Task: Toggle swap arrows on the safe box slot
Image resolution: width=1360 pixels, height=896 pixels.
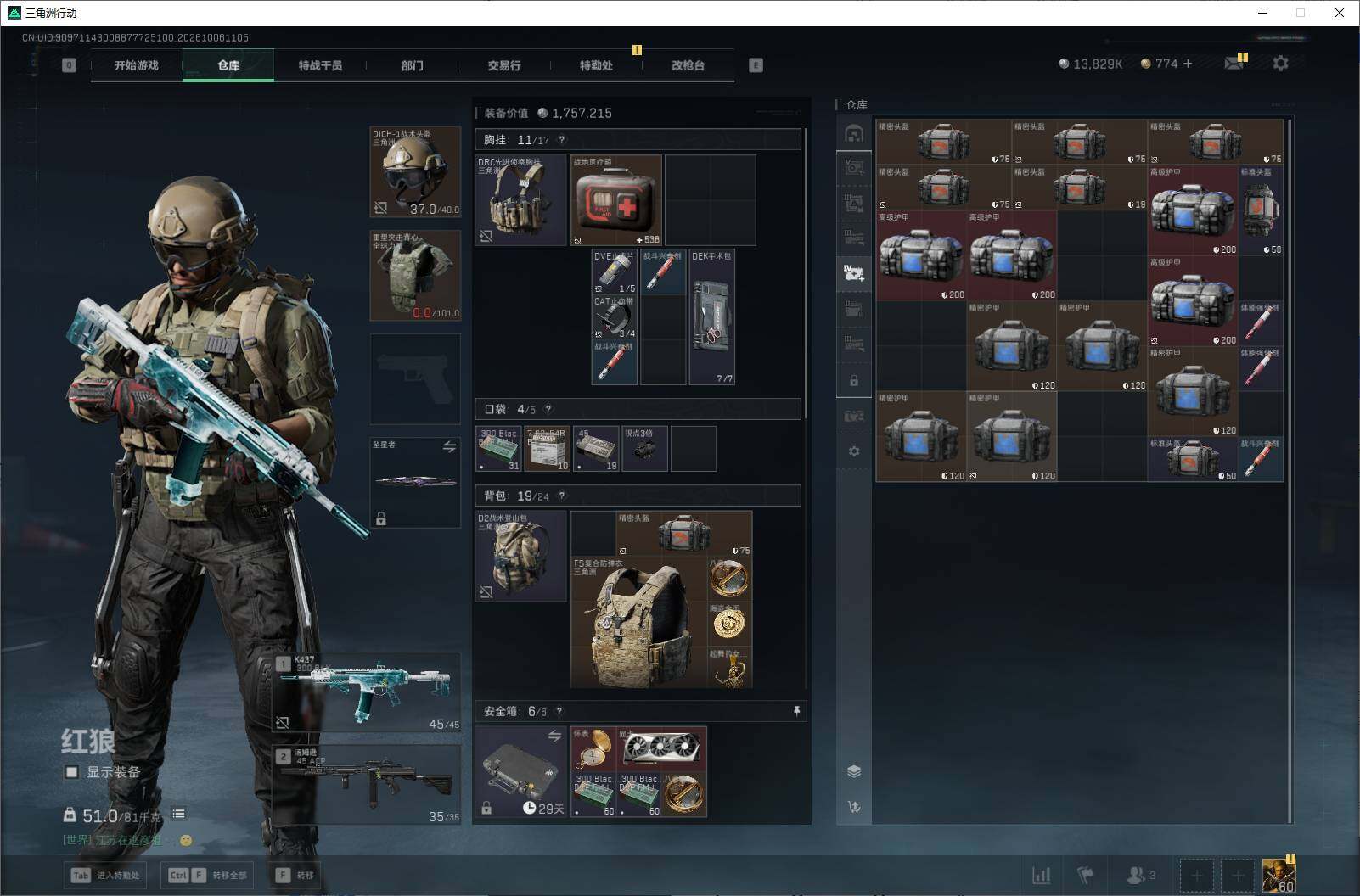Action: [554, 736]
